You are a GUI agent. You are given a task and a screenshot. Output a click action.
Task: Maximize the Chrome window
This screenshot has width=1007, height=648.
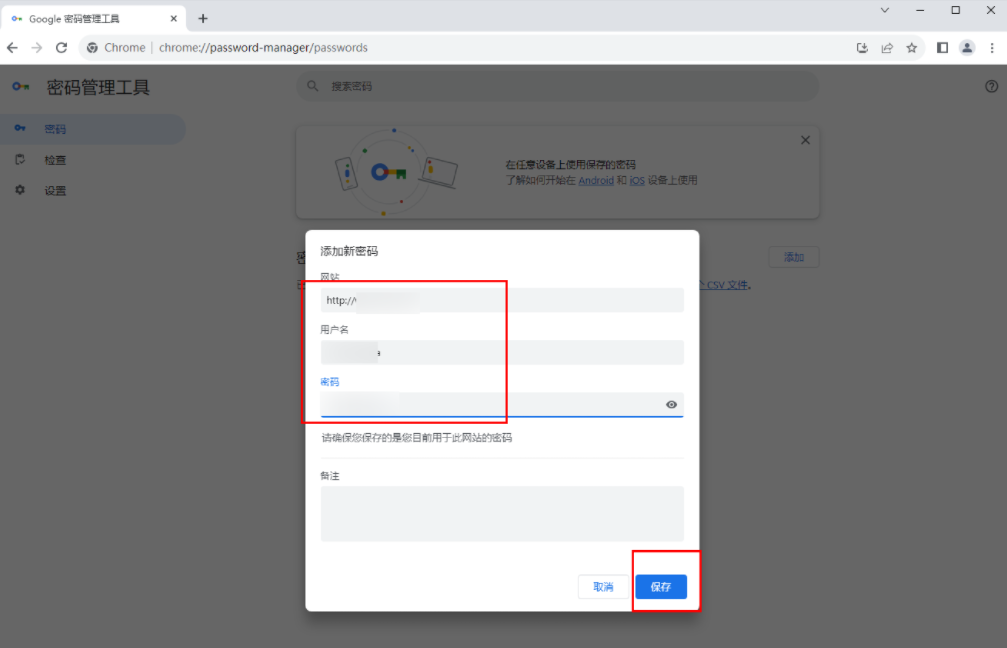pyautogui.click(x=956, y=10)
